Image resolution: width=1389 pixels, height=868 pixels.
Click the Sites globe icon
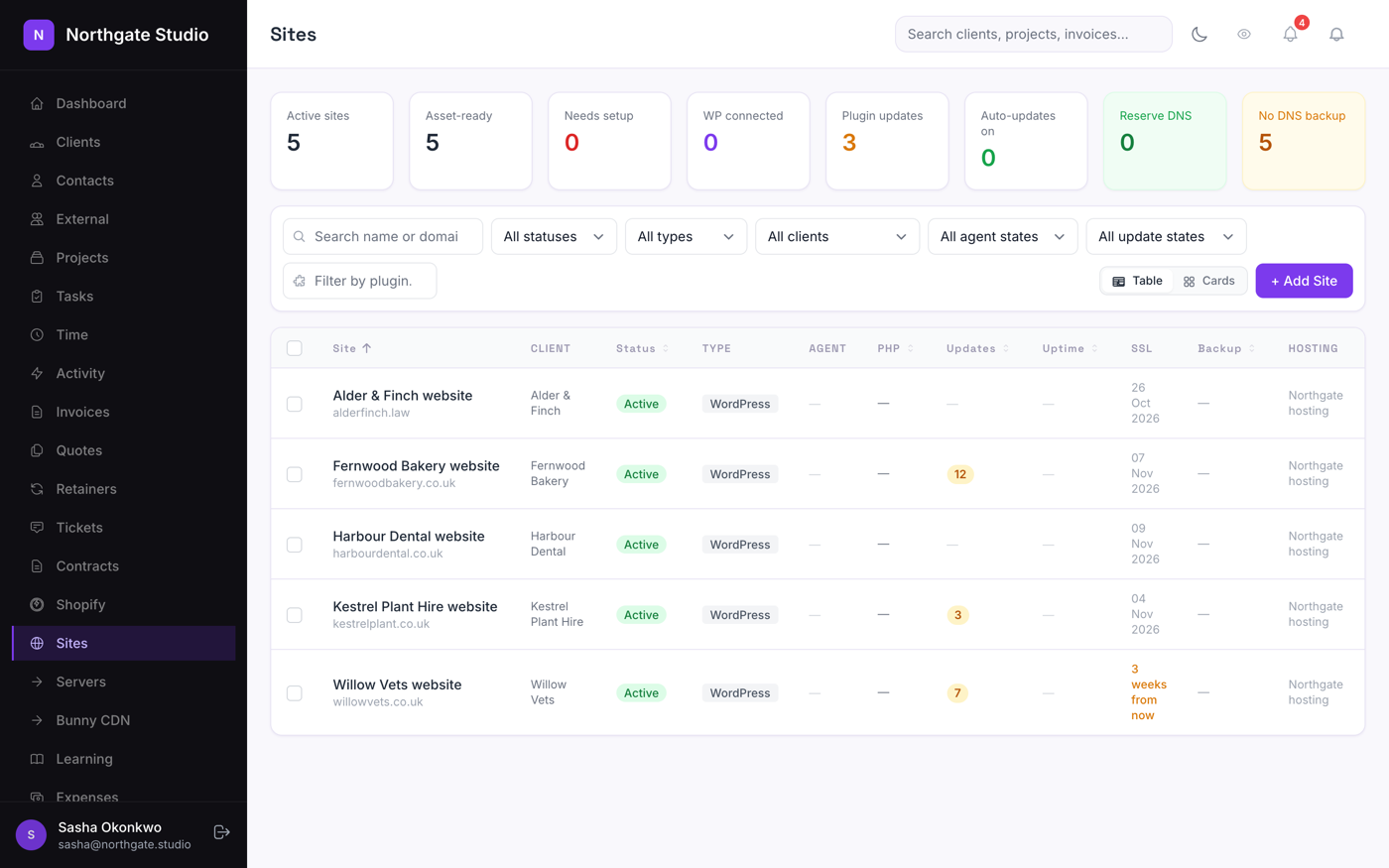coord(37,644)
